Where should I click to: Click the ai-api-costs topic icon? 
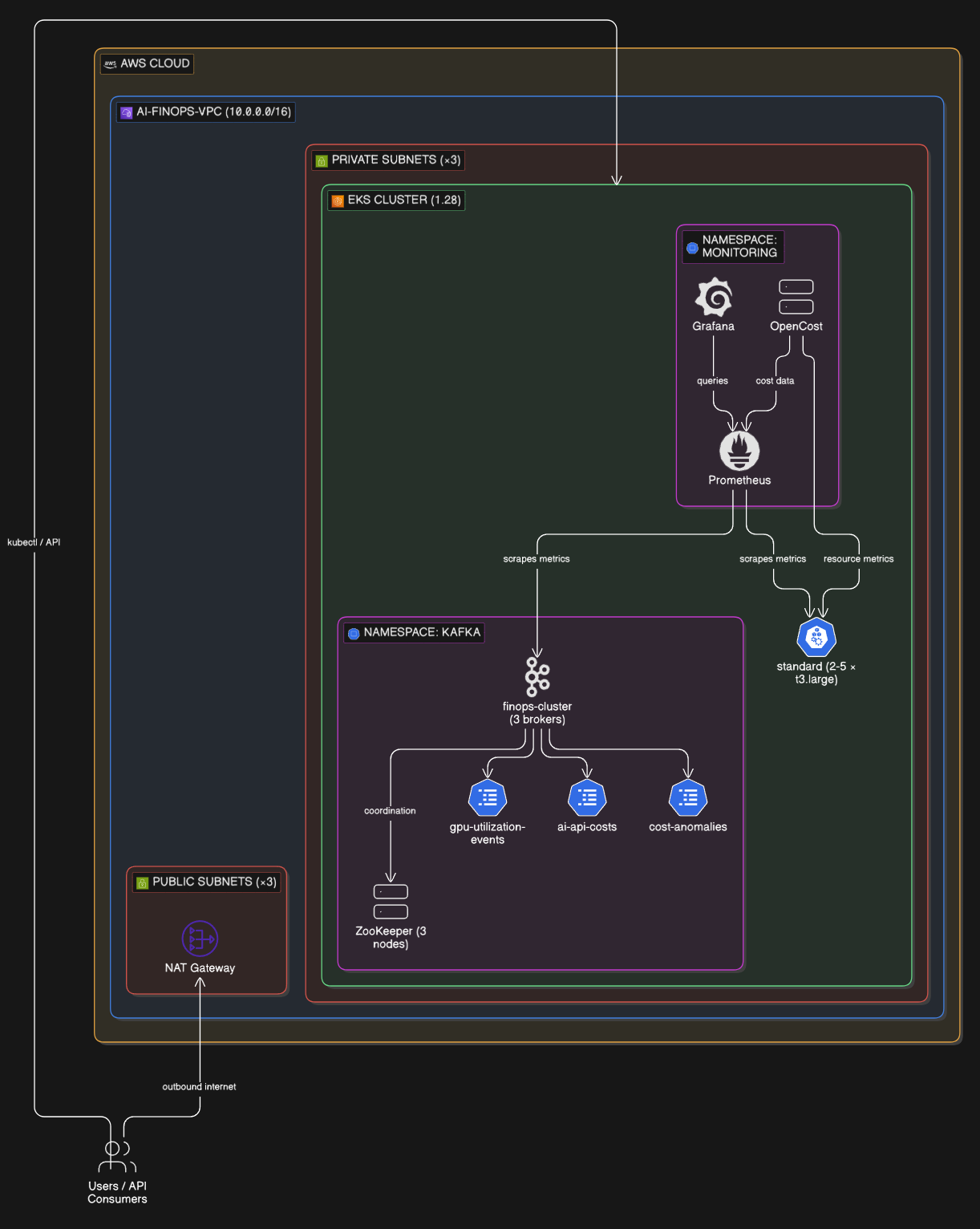[x=587, y=797]
